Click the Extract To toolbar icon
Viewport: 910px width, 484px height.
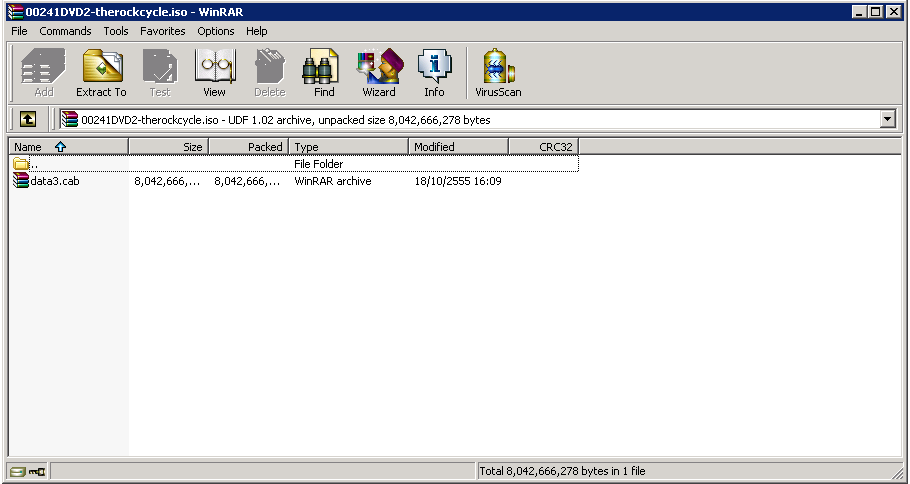101,73
